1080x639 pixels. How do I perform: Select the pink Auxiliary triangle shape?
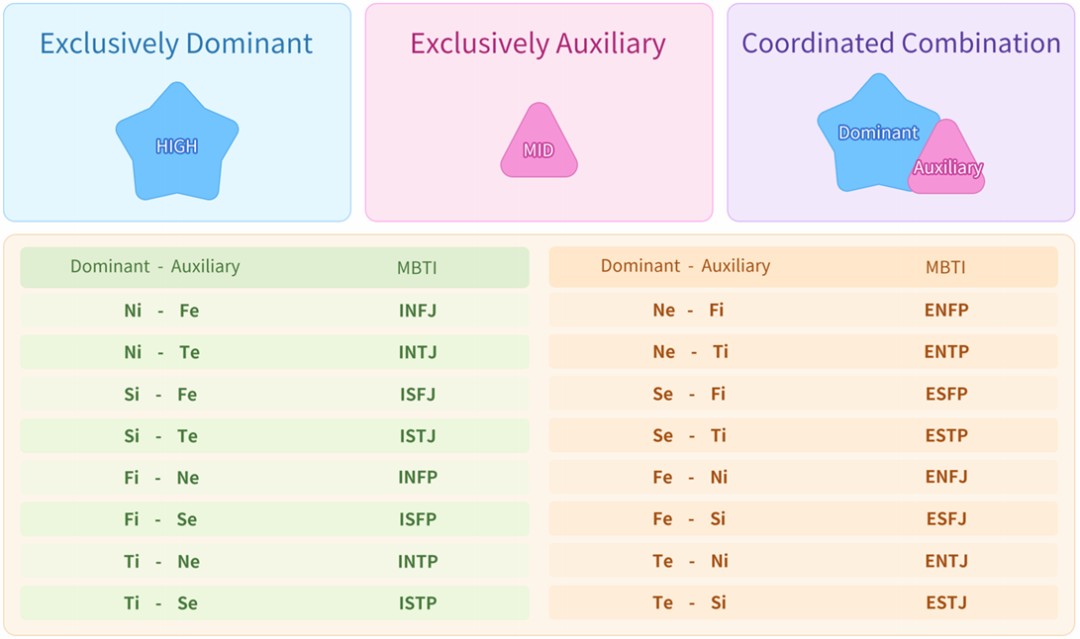point(948,164)
